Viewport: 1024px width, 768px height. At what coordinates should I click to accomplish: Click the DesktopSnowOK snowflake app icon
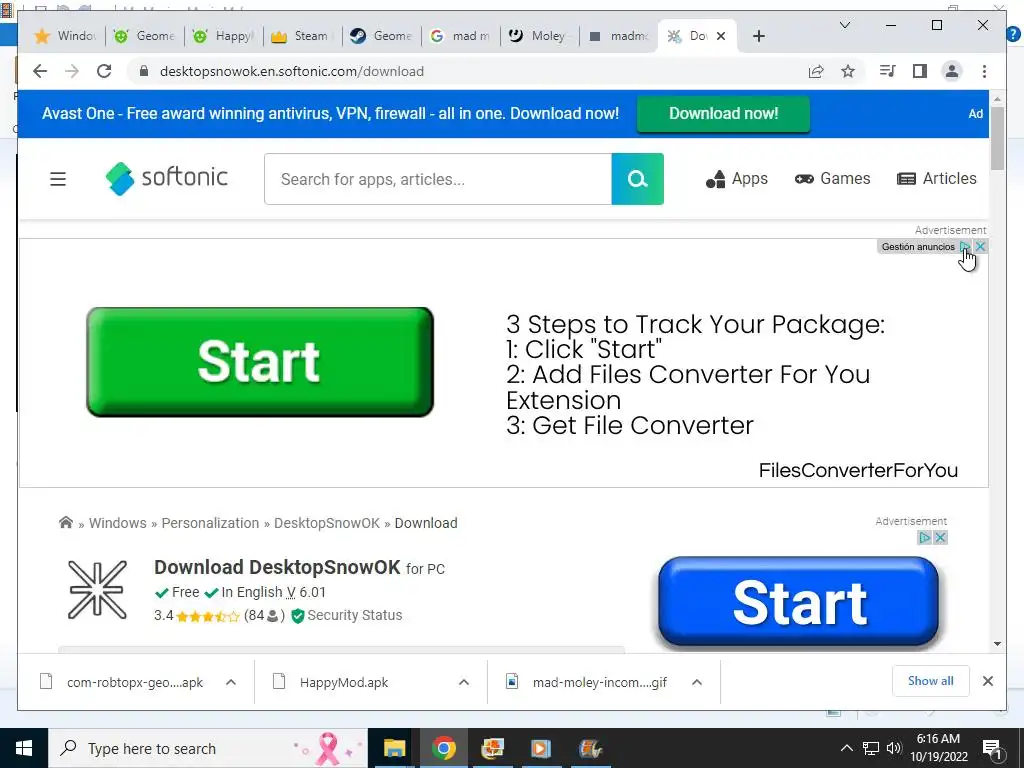[x=97, y=590]
